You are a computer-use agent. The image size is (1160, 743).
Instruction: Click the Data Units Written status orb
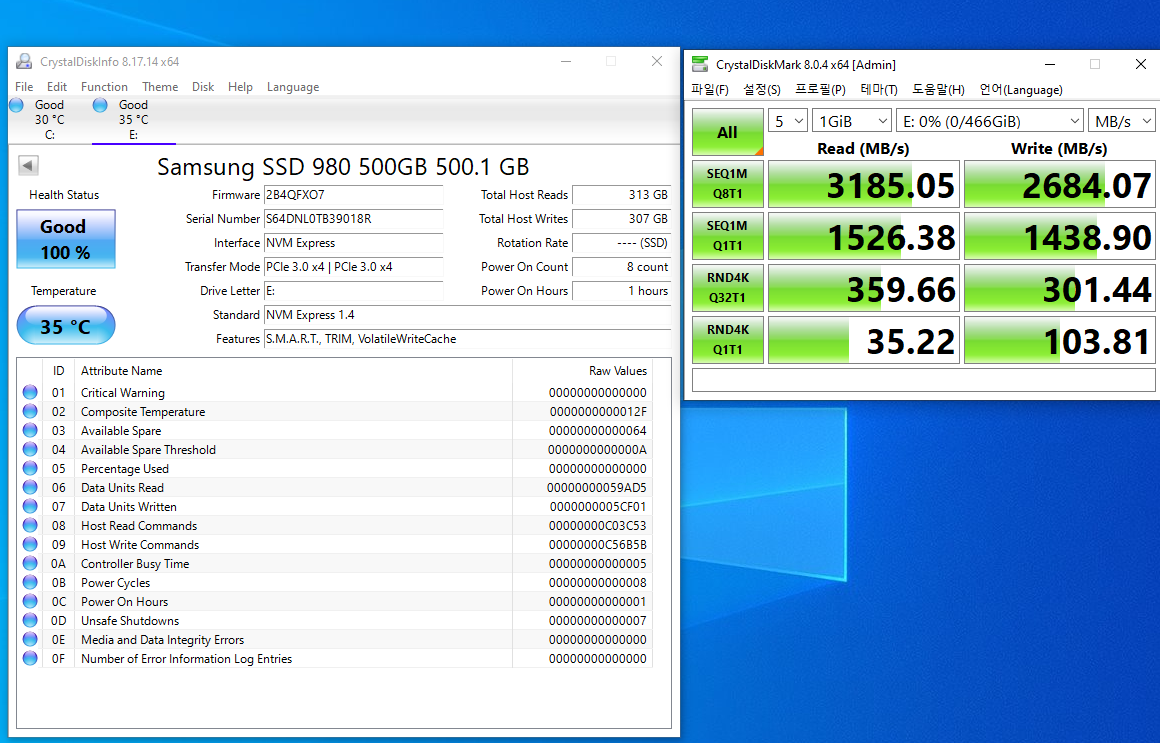point(30,506)
